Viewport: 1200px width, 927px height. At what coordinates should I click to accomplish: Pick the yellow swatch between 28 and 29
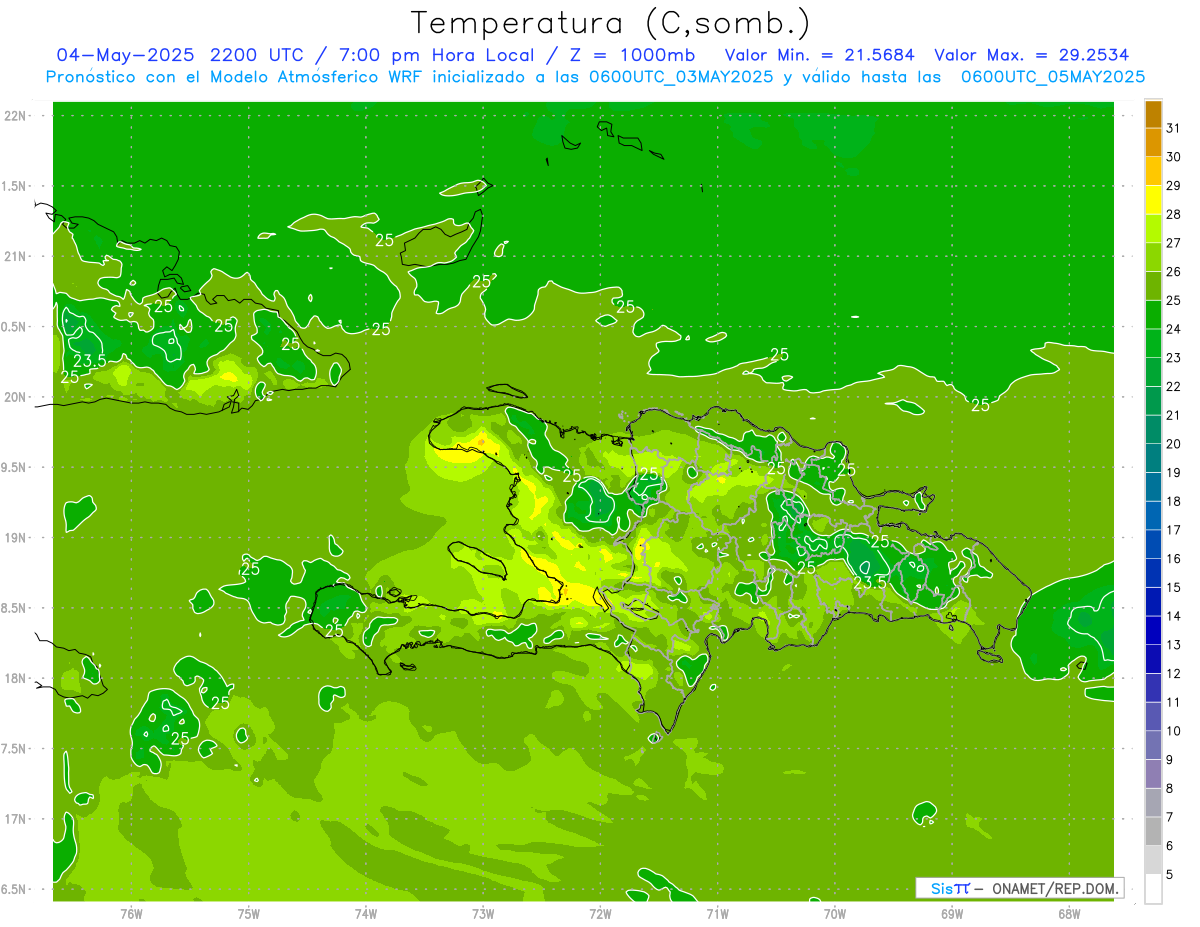coord(1153,200)
